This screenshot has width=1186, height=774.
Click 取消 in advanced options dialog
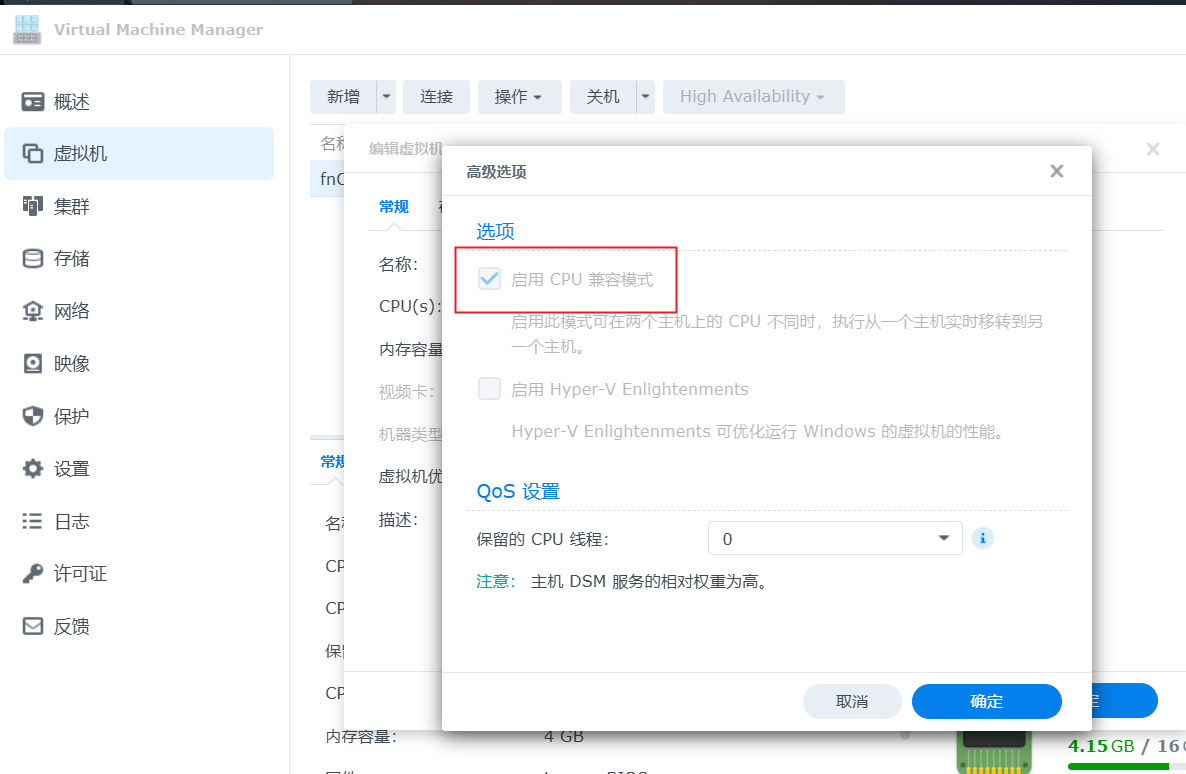[852, 701]
